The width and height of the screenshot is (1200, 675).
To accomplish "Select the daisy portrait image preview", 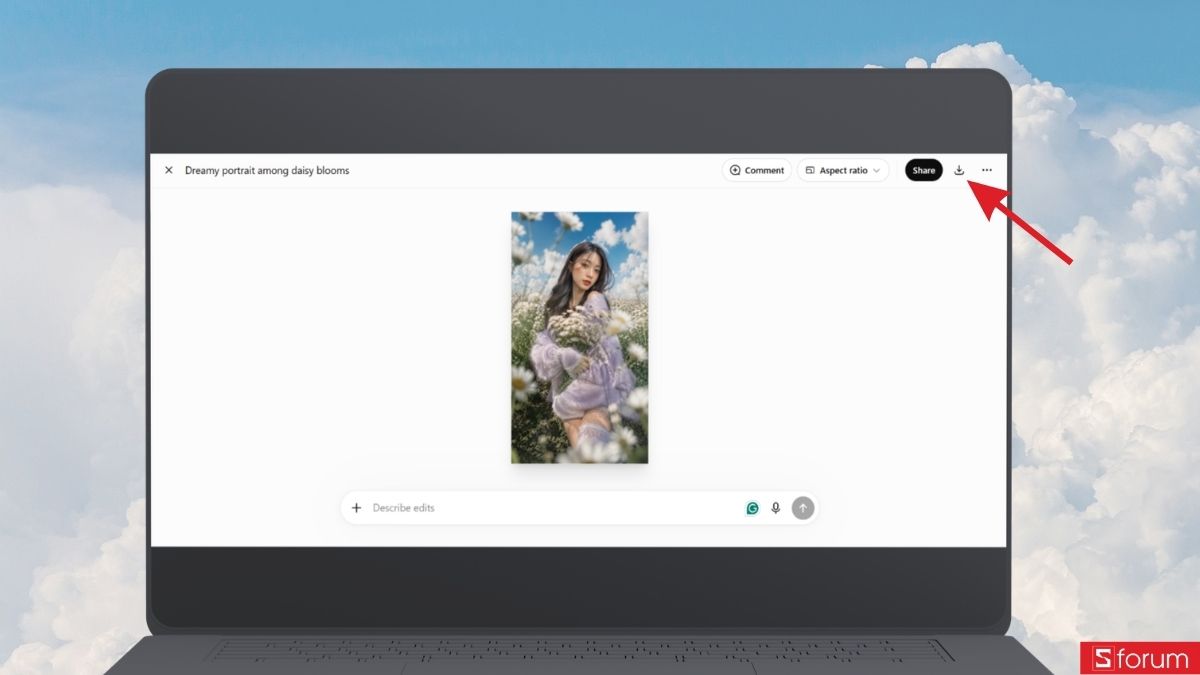I will tap(579, 337).
